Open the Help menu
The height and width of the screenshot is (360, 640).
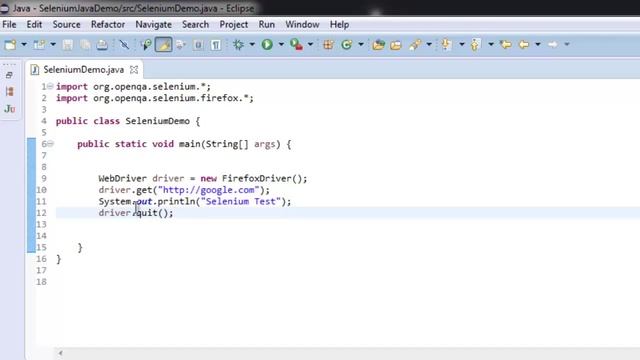click(x=339, y=24)
